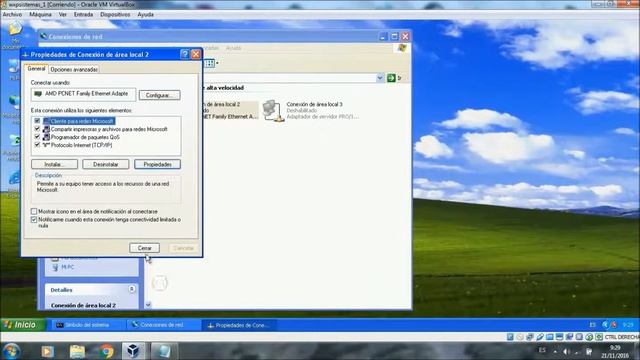Click the green Ir arrow button

[x=391, y=78]
